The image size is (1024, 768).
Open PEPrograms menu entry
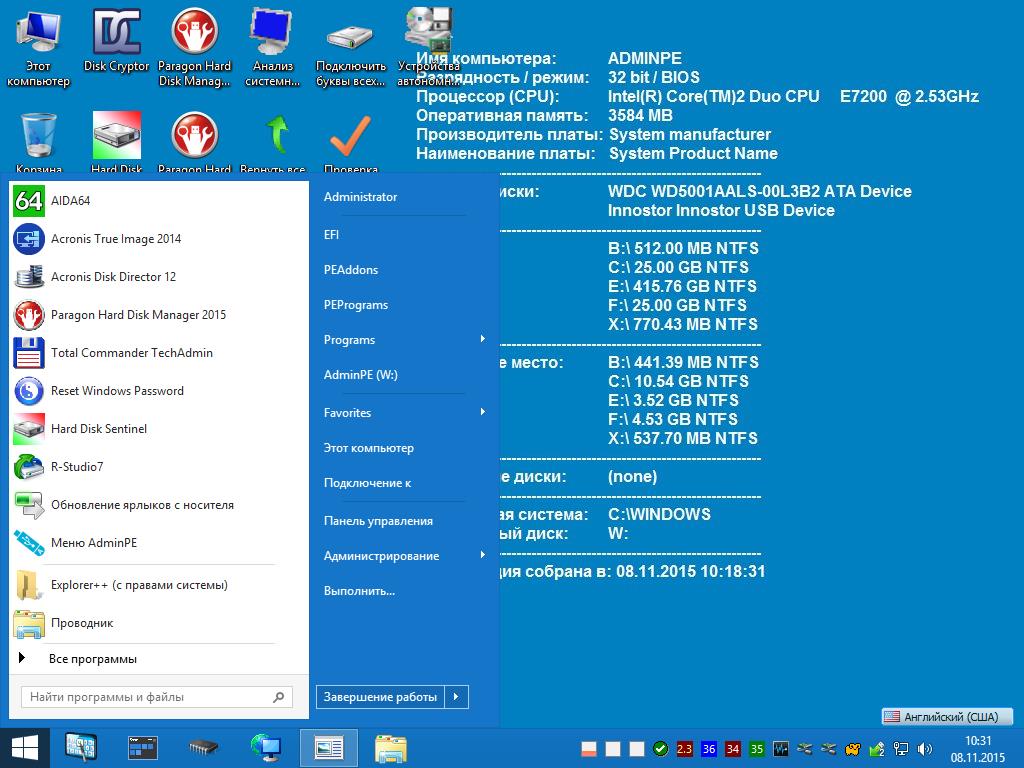(356, 305)
